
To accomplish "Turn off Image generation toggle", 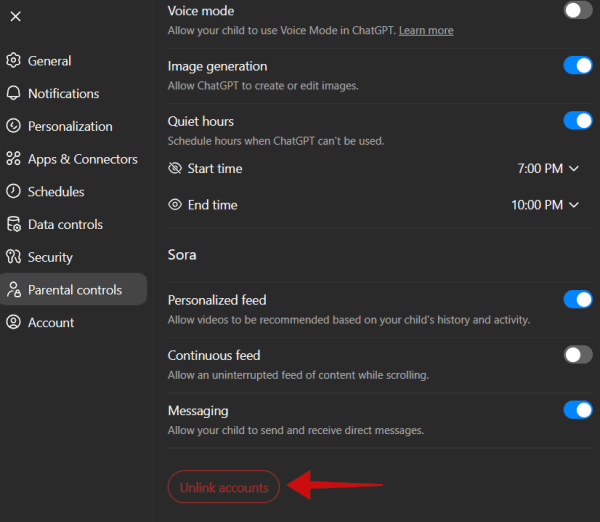I will [x=578, y=66].
